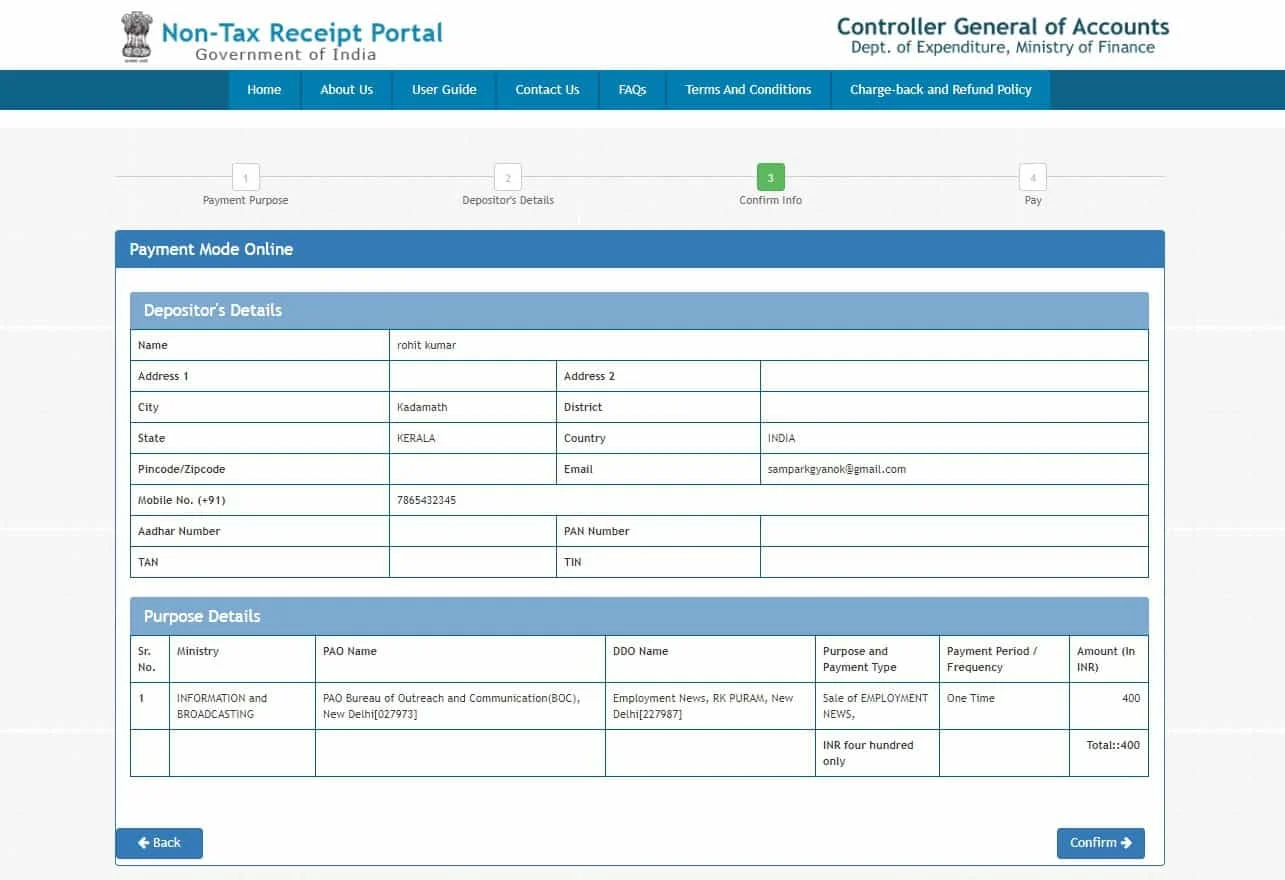1285x880 pixels.
Task: Open the Home menu item
Action: (x=264, y=90)
